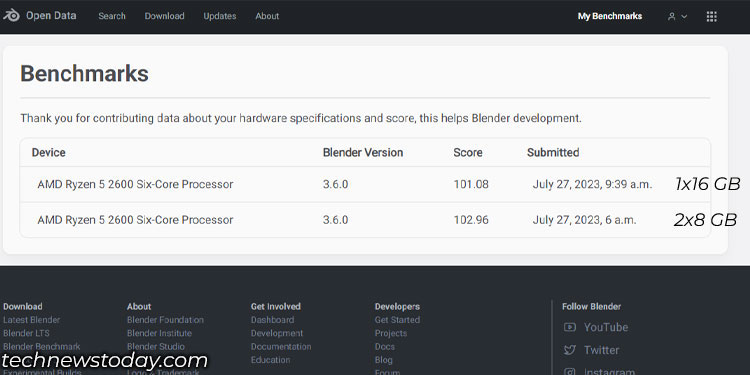750x375 pixels.
Task: Open the Blender Institute link
Action: coord(159,333)
